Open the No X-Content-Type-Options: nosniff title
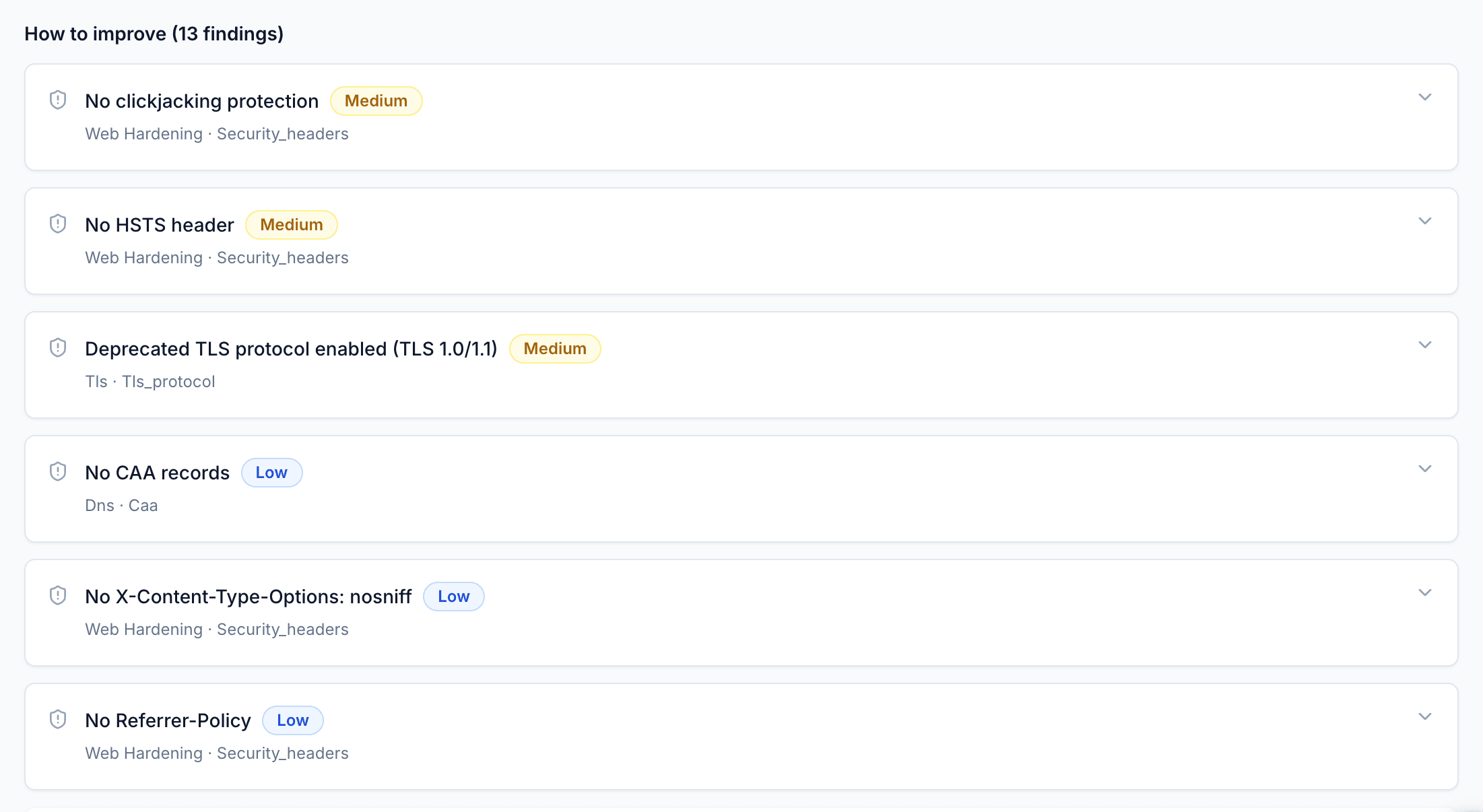This screenshot has width=1483, height=812. point(249,597)
